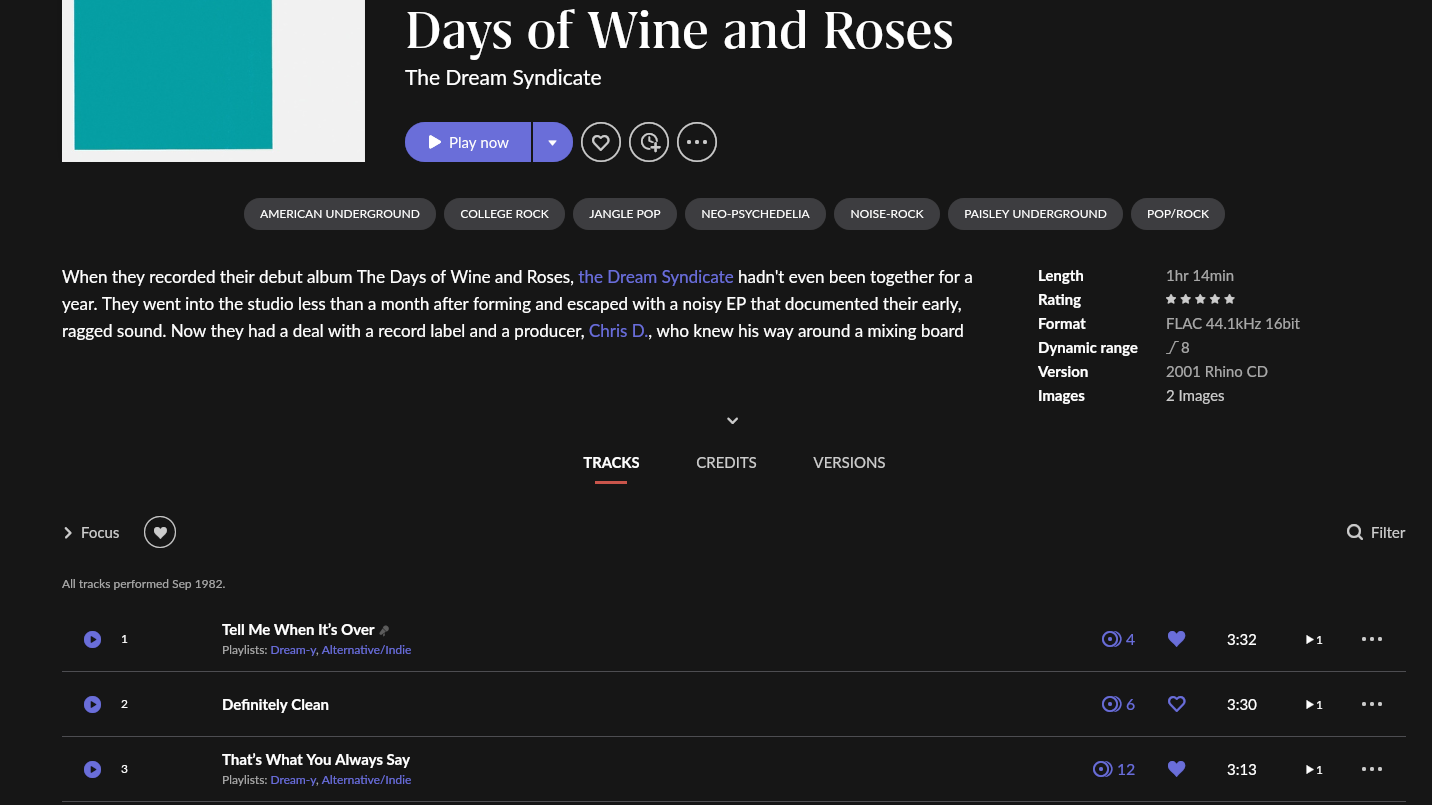
Task: Toggle heart on Definitely Clean track
Action: pyautogui.click(x=1176, y=704)
